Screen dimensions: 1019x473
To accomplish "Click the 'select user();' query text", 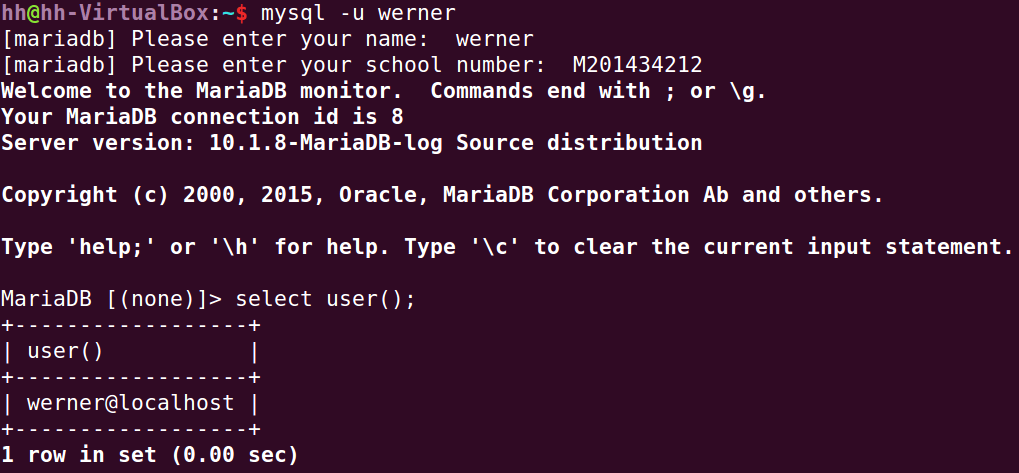I will [x=326, y=299].
